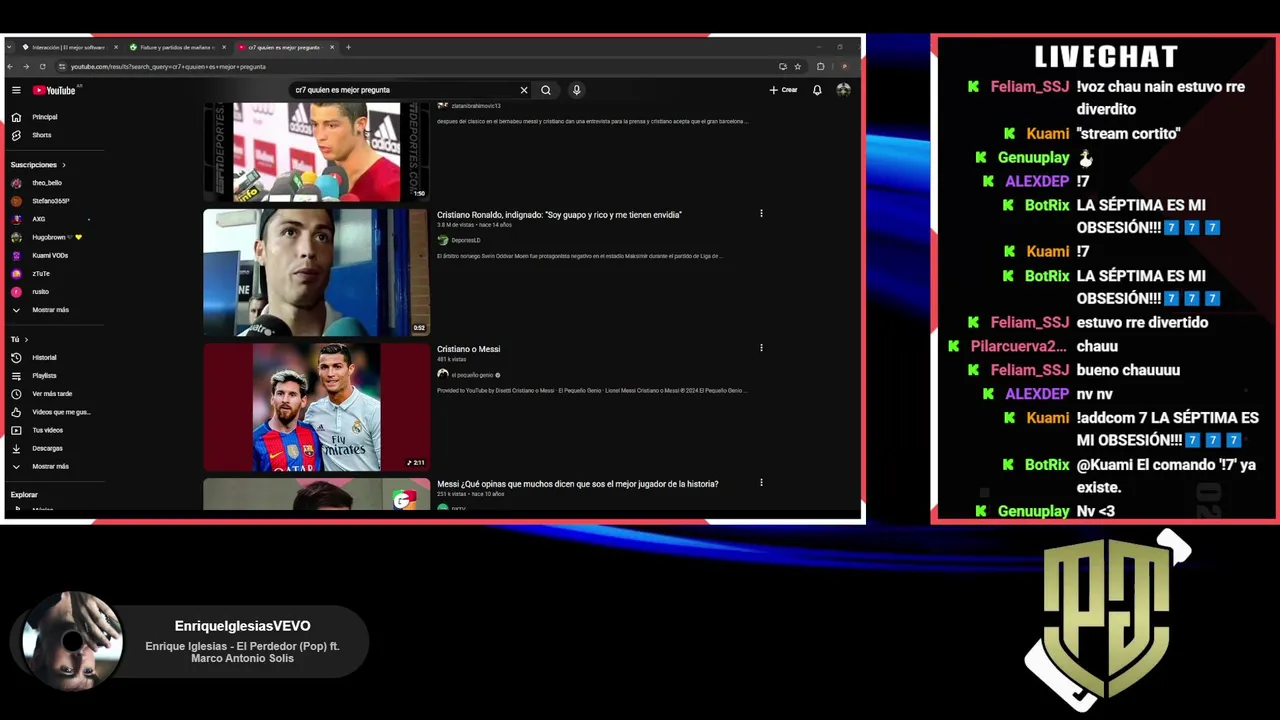The height and width of the screenshot is (720, 1280).
Task: Bookmark this page with the star icon
Action: point(797,67)
